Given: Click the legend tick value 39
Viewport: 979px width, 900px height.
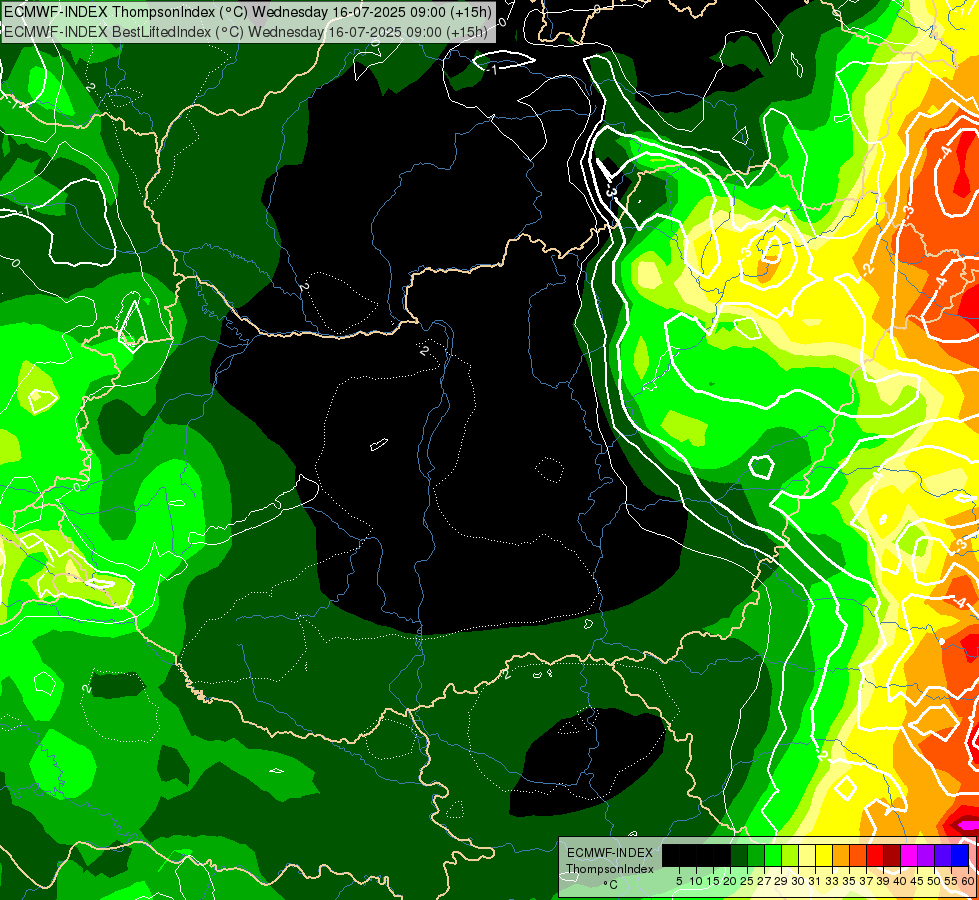Looking at the screenshot, I should click(x=883, y=881).
